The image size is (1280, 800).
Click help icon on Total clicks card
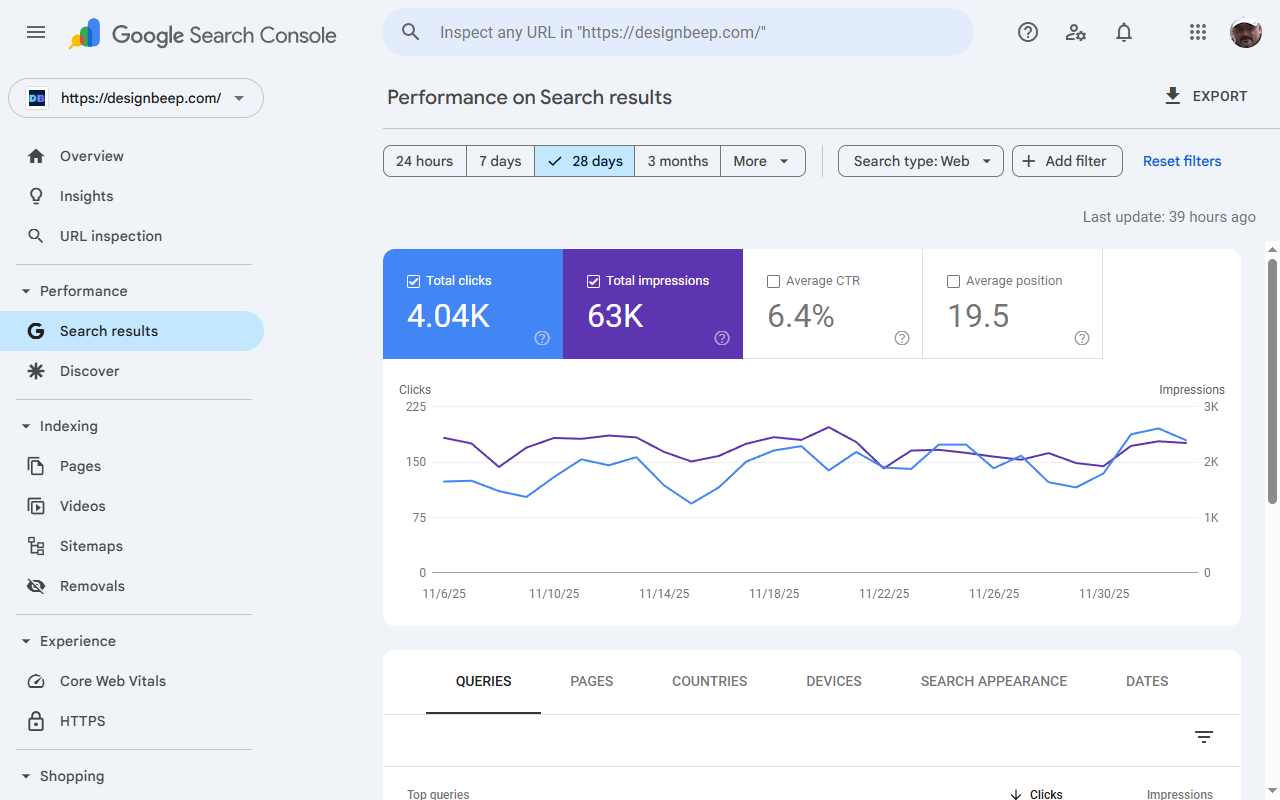tap(542, 338)
